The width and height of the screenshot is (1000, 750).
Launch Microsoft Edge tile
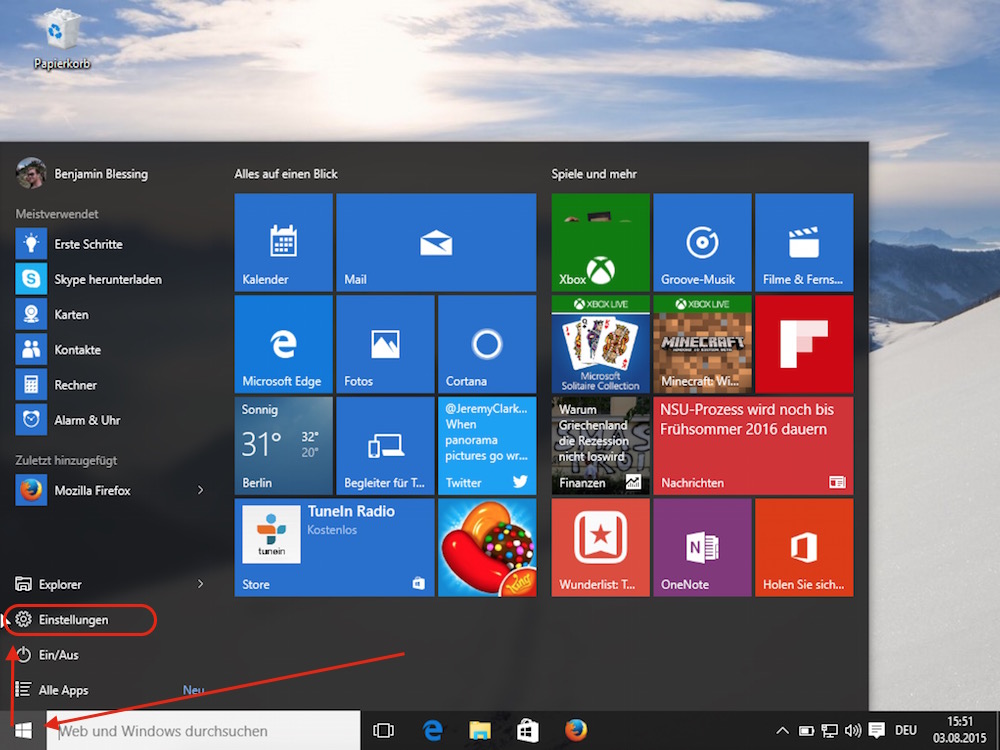tap(283, 344)
